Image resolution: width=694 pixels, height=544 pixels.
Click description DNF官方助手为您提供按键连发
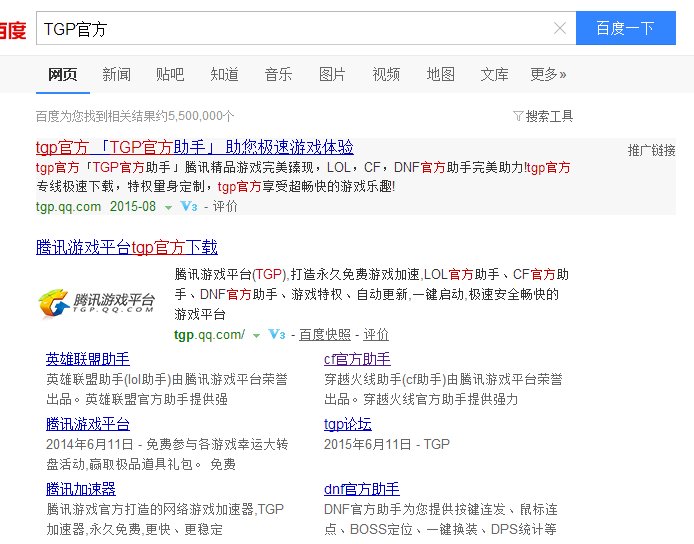[x=415, y=509]
